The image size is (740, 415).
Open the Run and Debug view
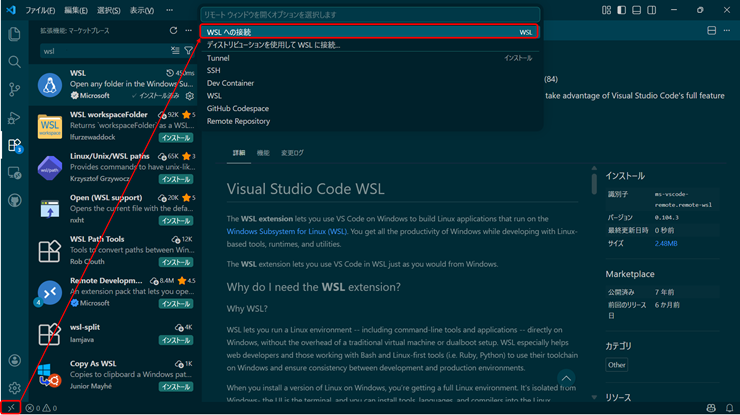[14, 118]
